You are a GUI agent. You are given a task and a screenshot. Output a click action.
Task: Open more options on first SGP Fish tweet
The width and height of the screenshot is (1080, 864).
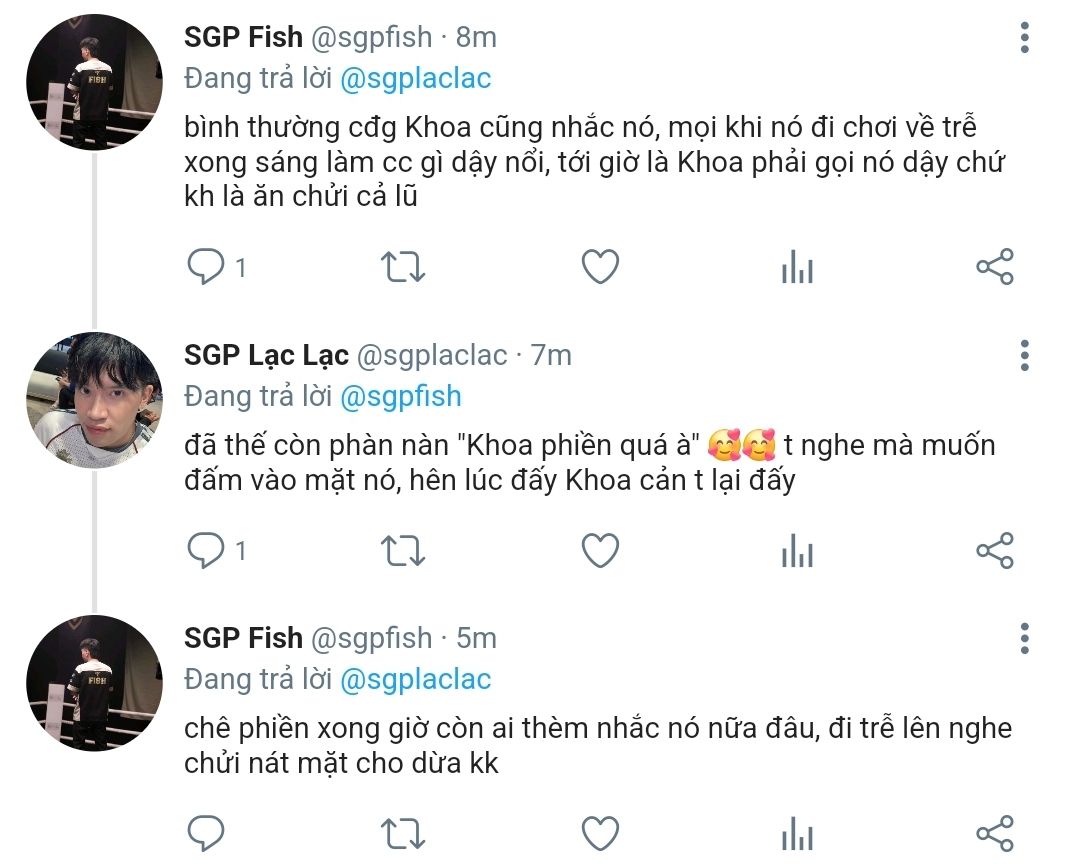(x=1024, y=39)
